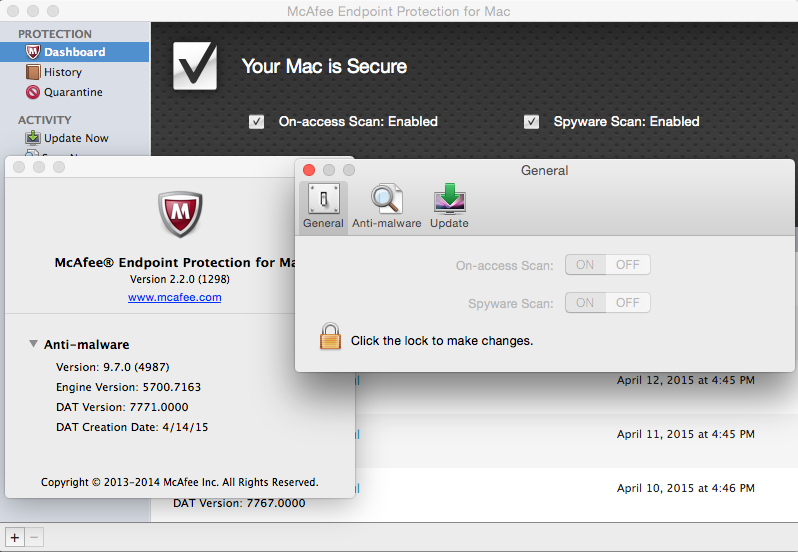Click the plus button at bottom left
This screenshot has height=552, width=798.
point(15,537)
